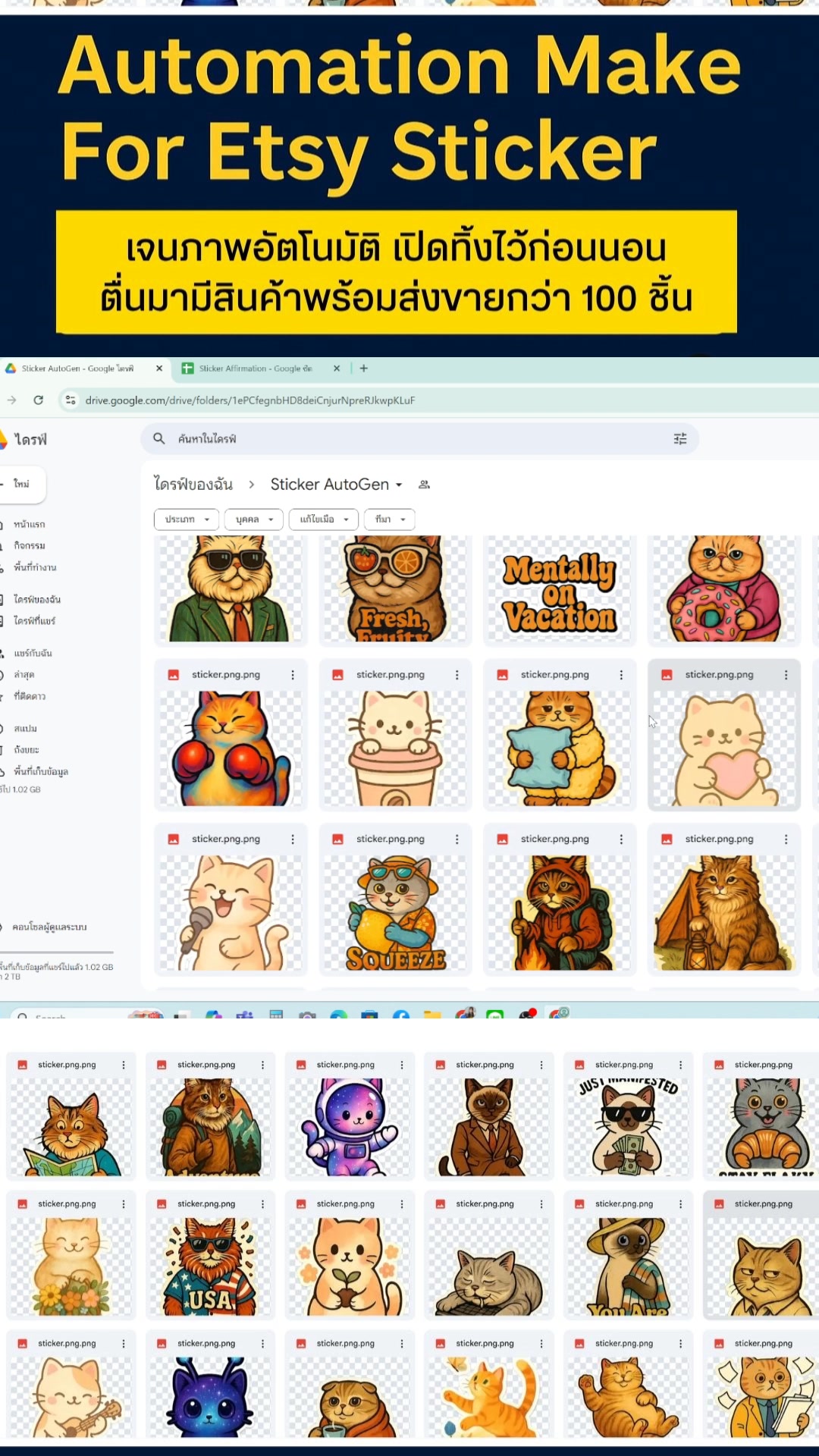Viewport: 819px width, 1456px height.
Task: Open the แก้ไขเมื่อ modified filter dropdown
Action: (324, 519)
